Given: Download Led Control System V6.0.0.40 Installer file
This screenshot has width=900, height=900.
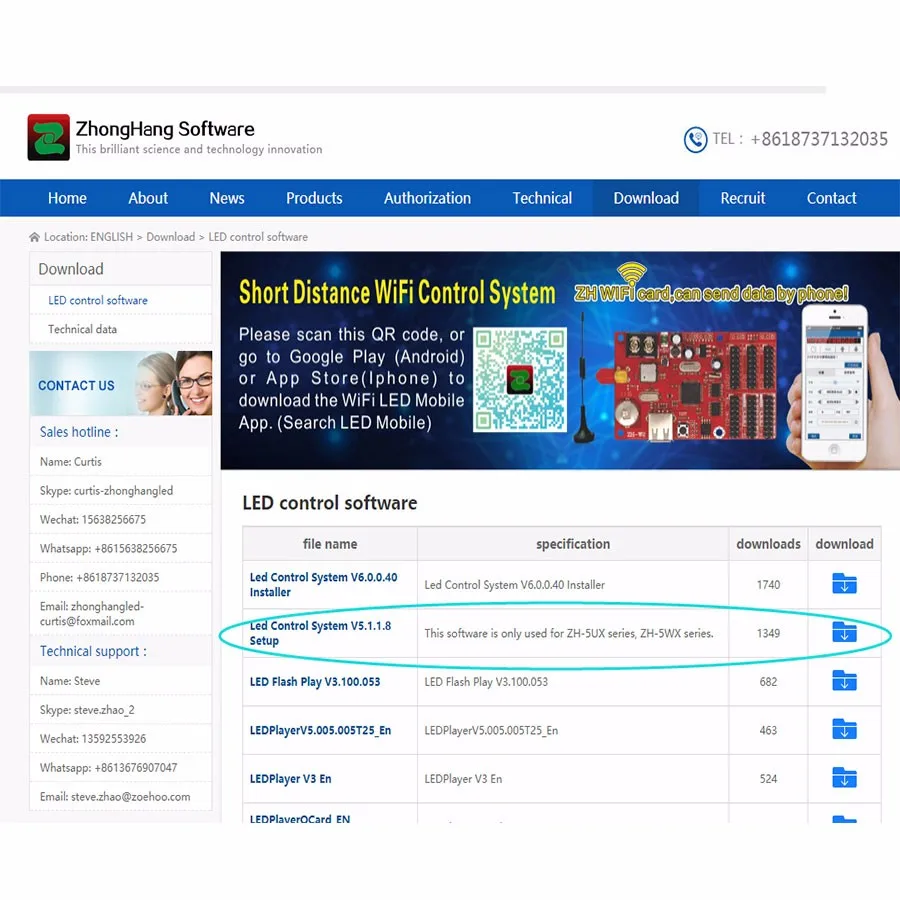Looking at the screenshot, I should (x=844, y=584).
